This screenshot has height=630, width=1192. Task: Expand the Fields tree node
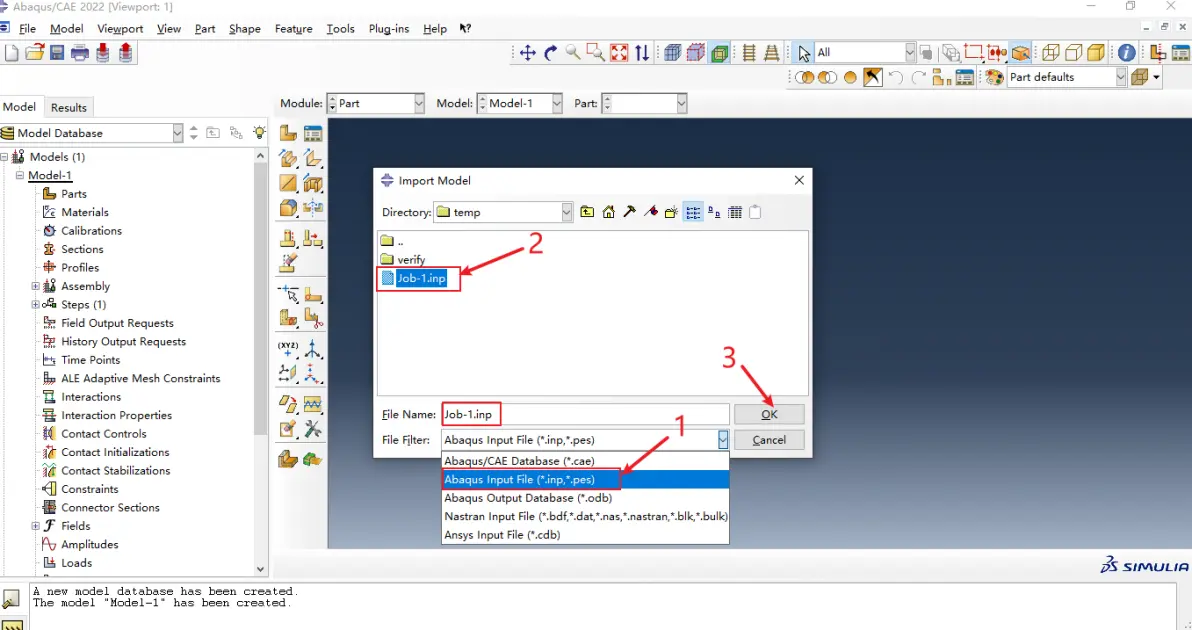tap(35, 526)
